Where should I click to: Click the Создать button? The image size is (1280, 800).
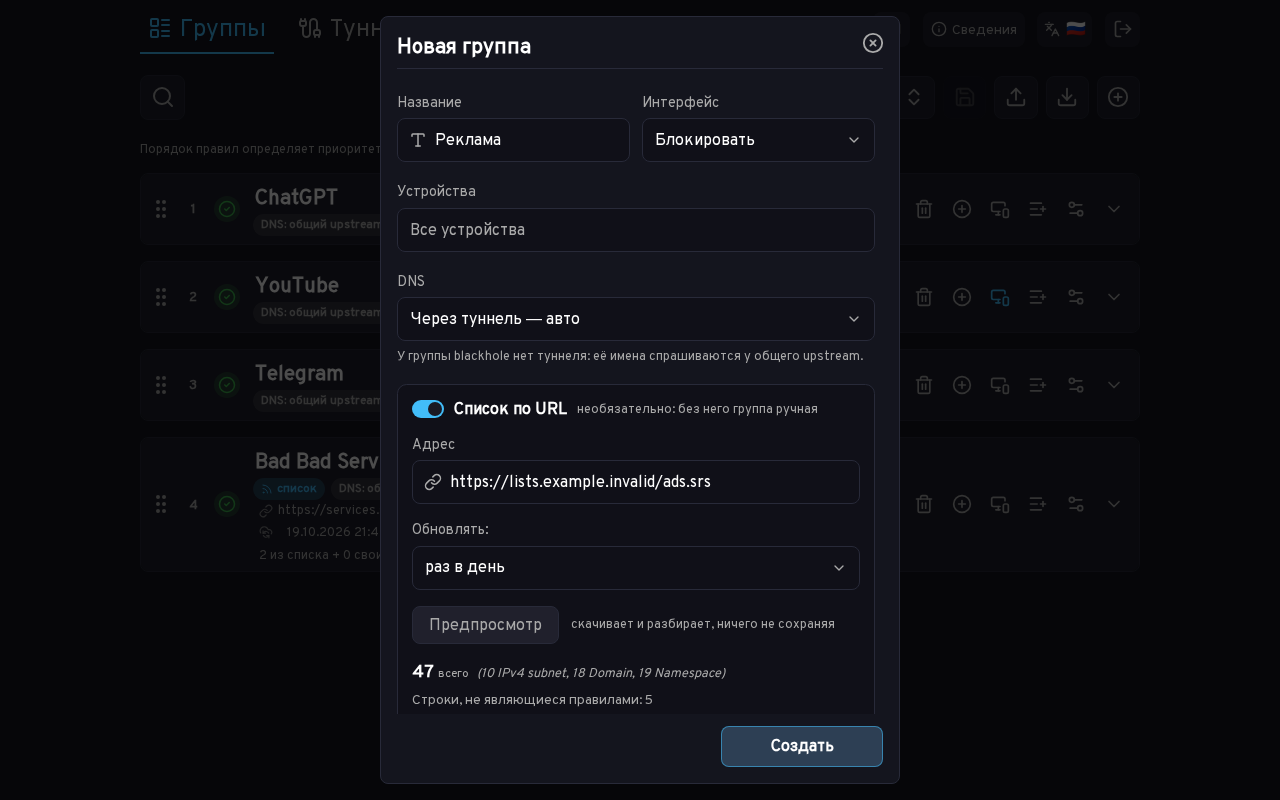click(802, 746)
